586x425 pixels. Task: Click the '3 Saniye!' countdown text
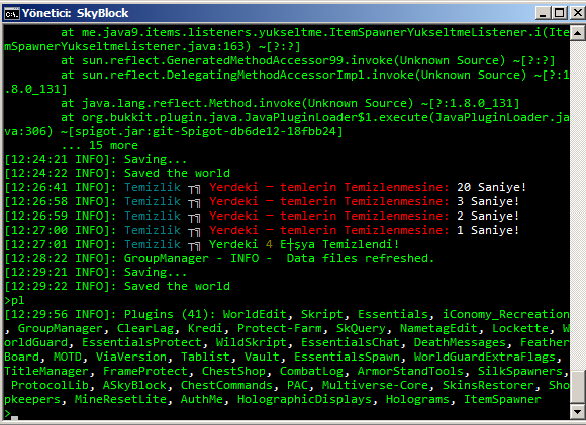pos(488,201)
